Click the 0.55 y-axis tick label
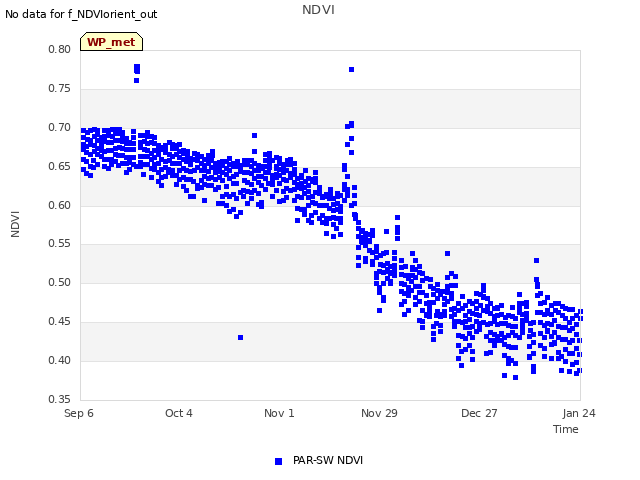 coord(60,244)
